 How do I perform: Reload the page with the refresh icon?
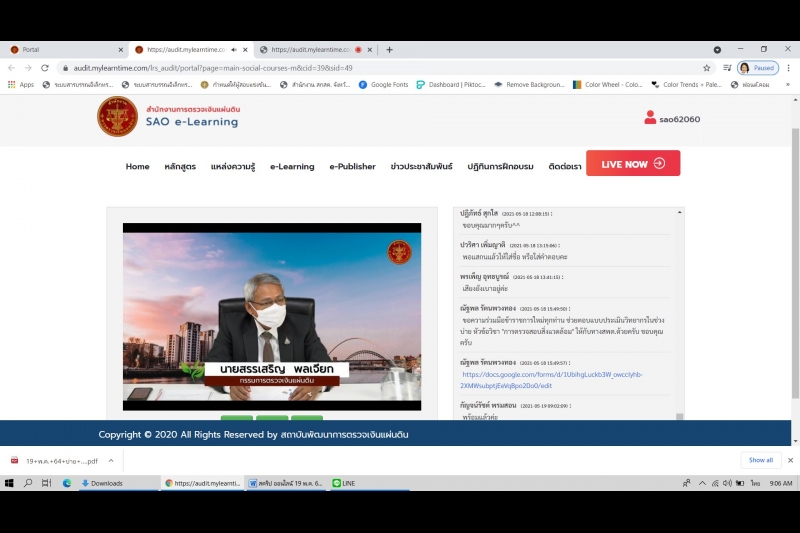click(45, 68)
